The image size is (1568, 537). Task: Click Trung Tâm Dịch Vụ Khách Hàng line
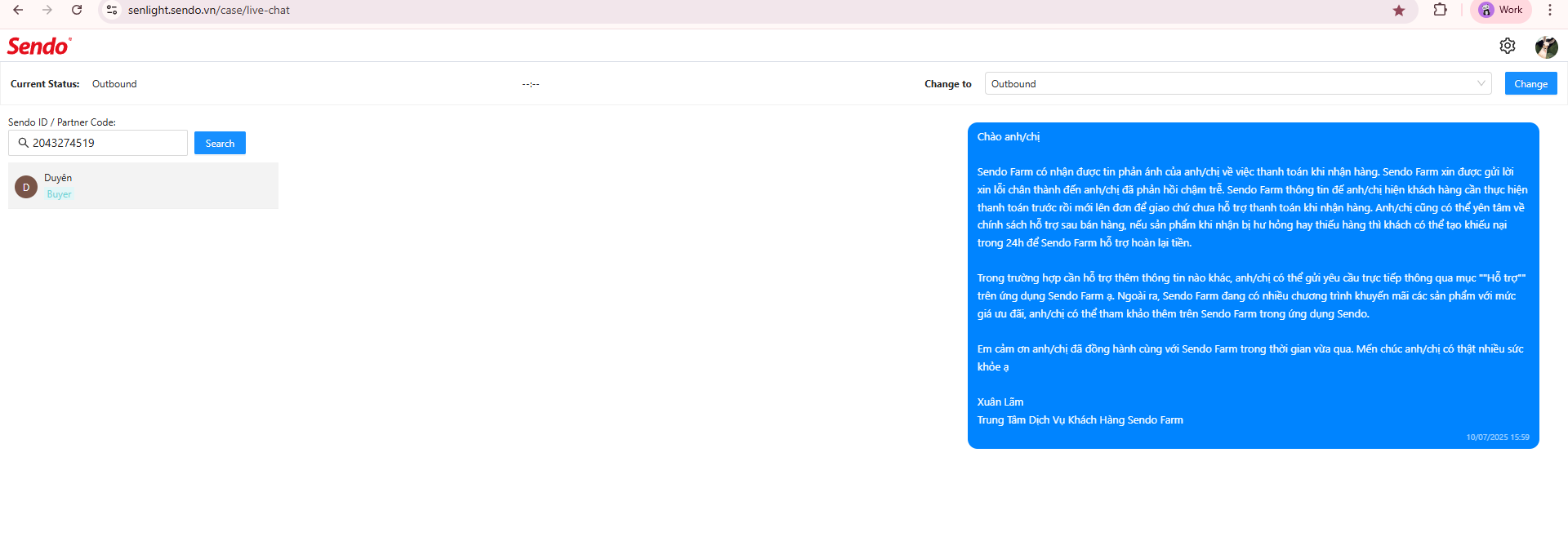(x=1080, y=419)
